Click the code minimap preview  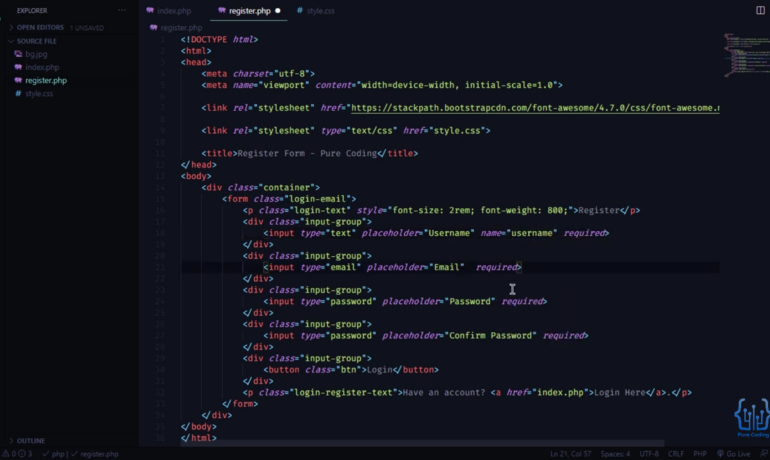(746, 55)
